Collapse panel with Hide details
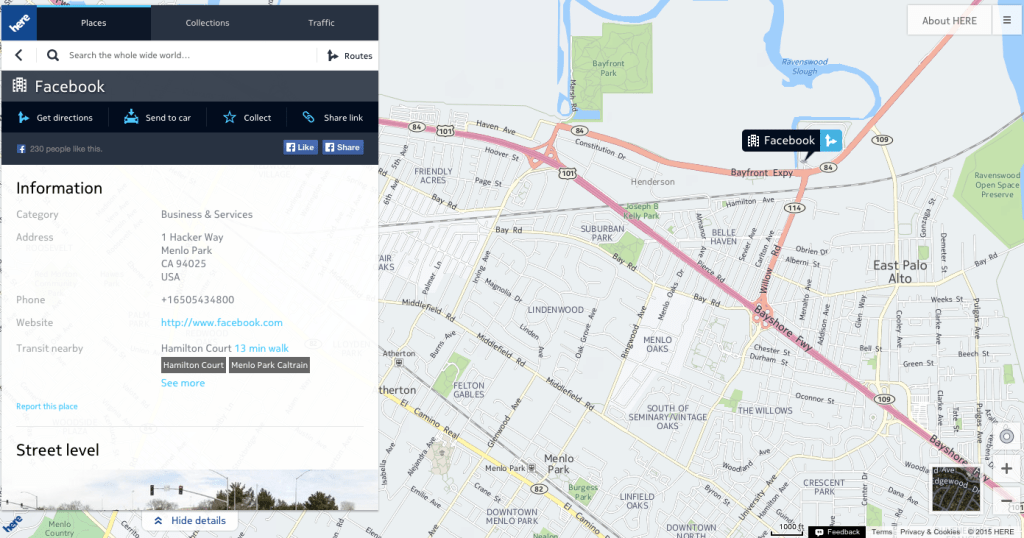 190,520
